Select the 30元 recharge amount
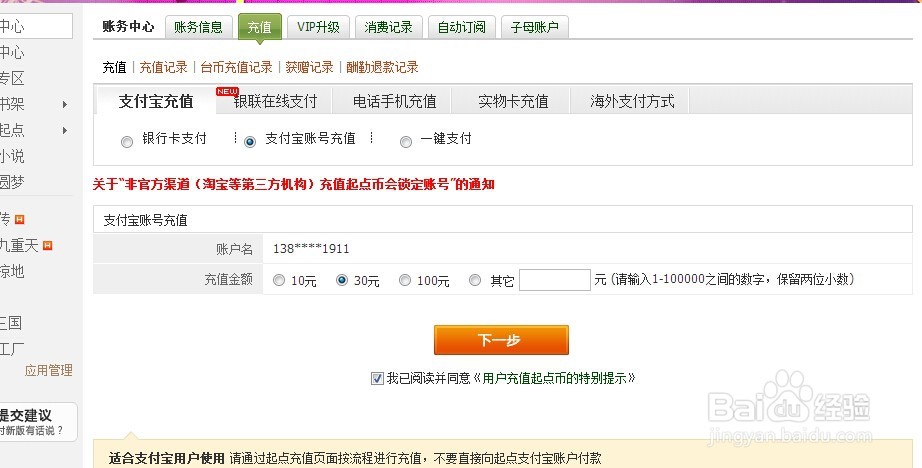 tap(342, 280)
